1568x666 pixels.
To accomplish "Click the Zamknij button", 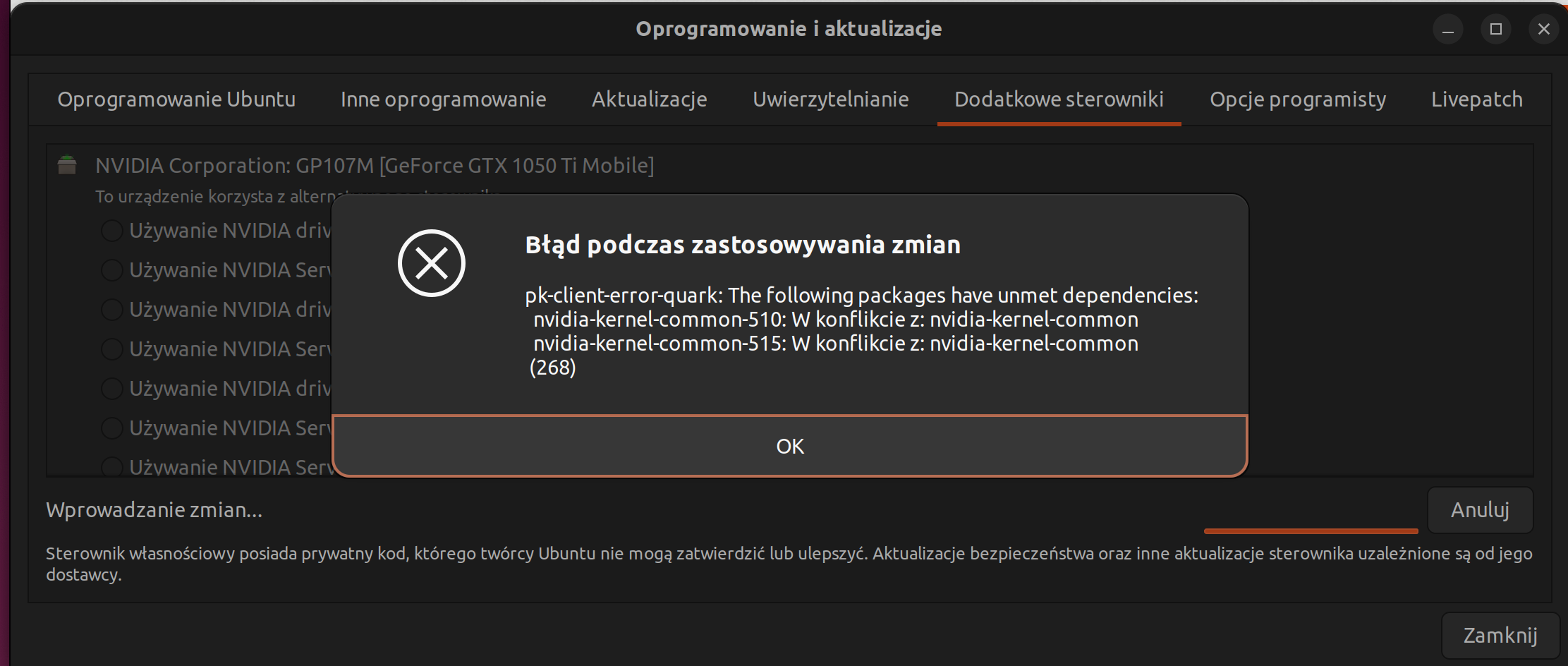I will pos(1500,636).
